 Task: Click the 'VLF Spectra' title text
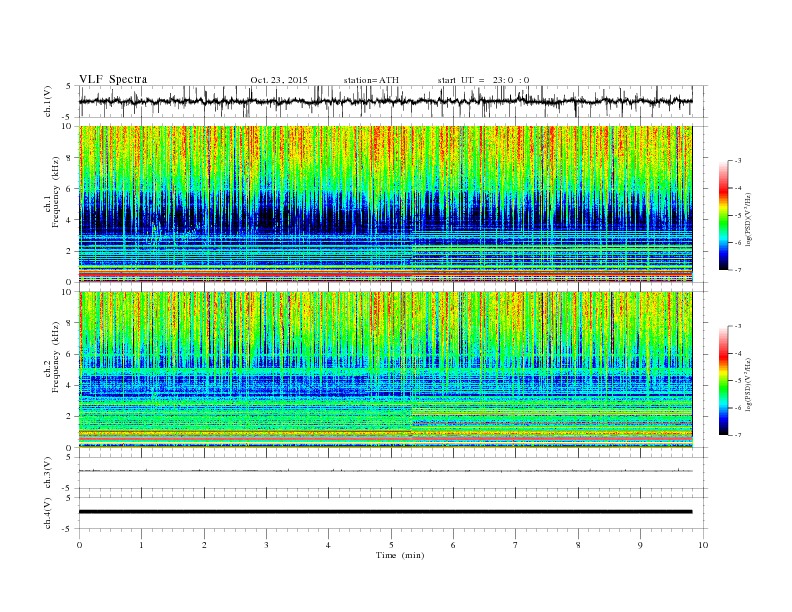[x=113, y=79]
